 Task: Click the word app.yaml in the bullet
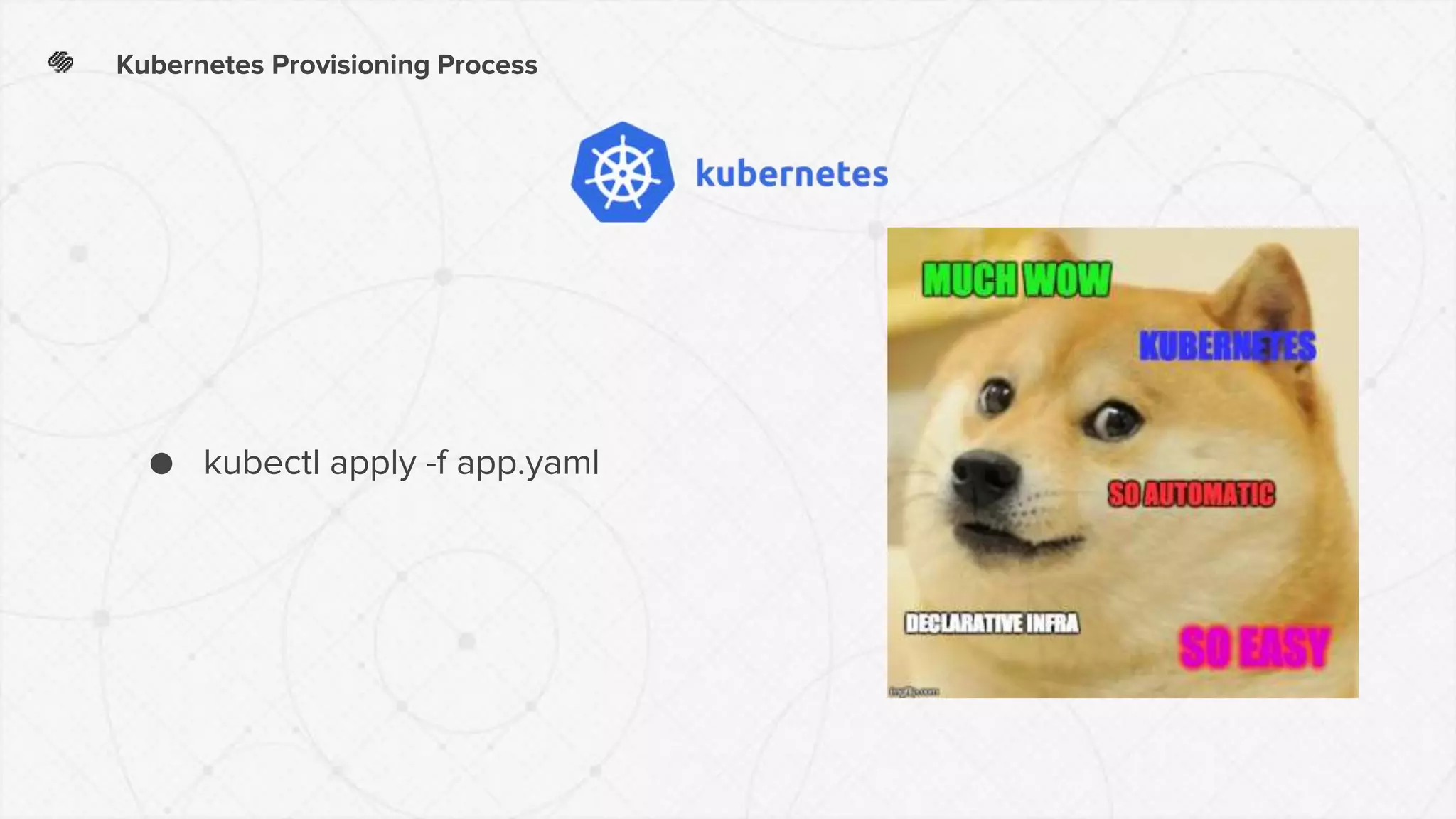click(528, 463)
